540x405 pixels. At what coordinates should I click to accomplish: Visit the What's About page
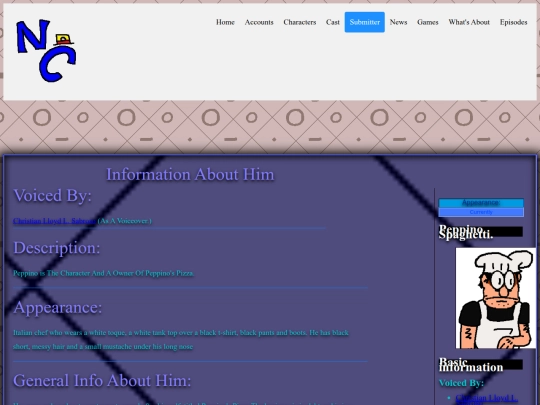pyautogui.click(x=469, y=22)
